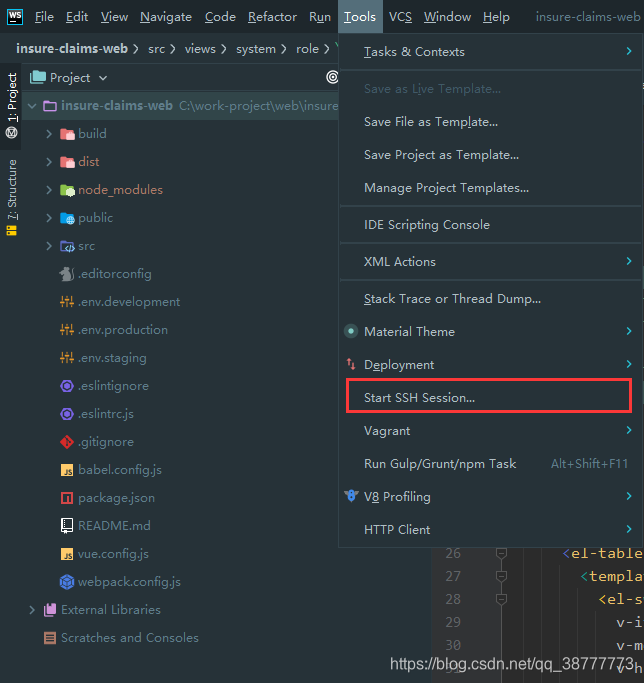Collapse the insure-claims-web root node

(x=32, y=106)
